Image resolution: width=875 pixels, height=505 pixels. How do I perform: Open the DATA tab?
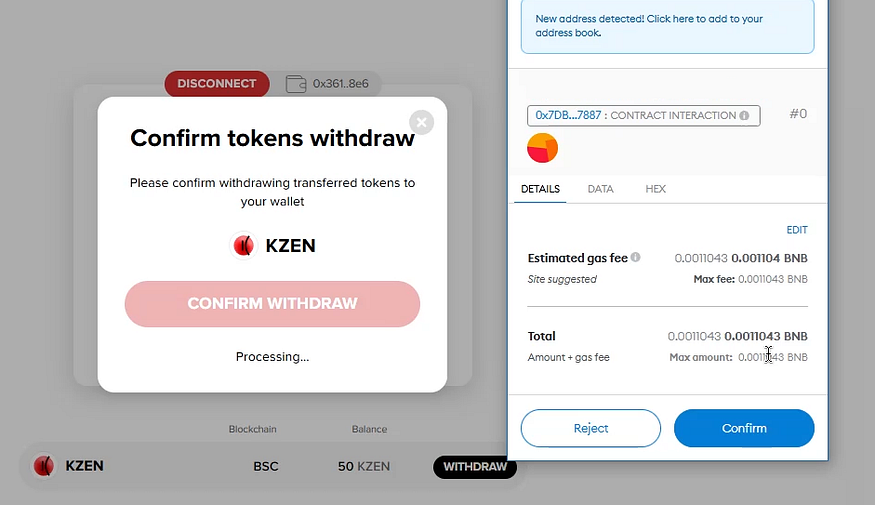pyautogui.click(x=600, y=189)
